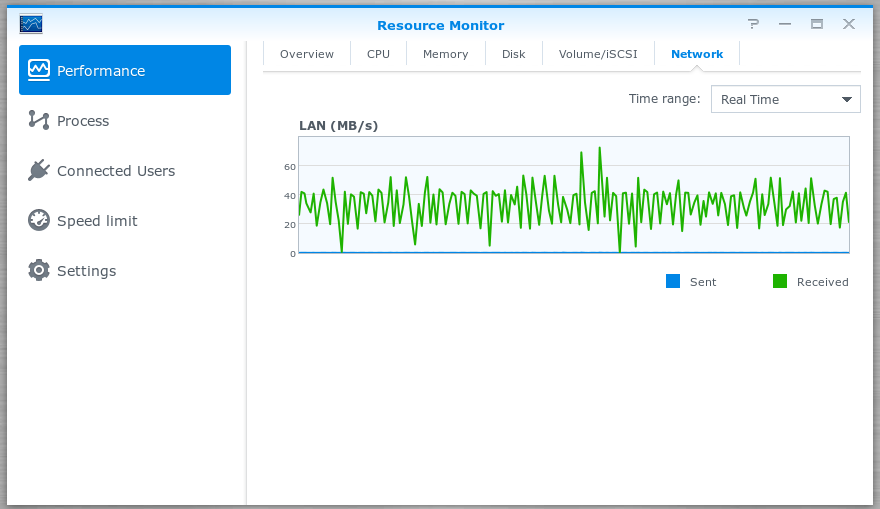
Task: Click the Settings gear icon
Action: 39,270
